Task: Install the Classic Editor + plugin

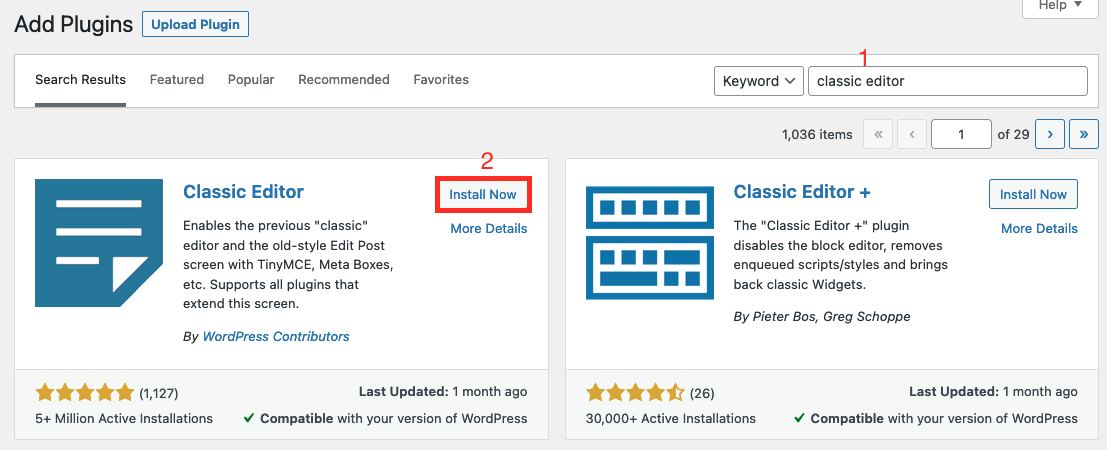Action: pyautogui.click(x=1034, y=194)
